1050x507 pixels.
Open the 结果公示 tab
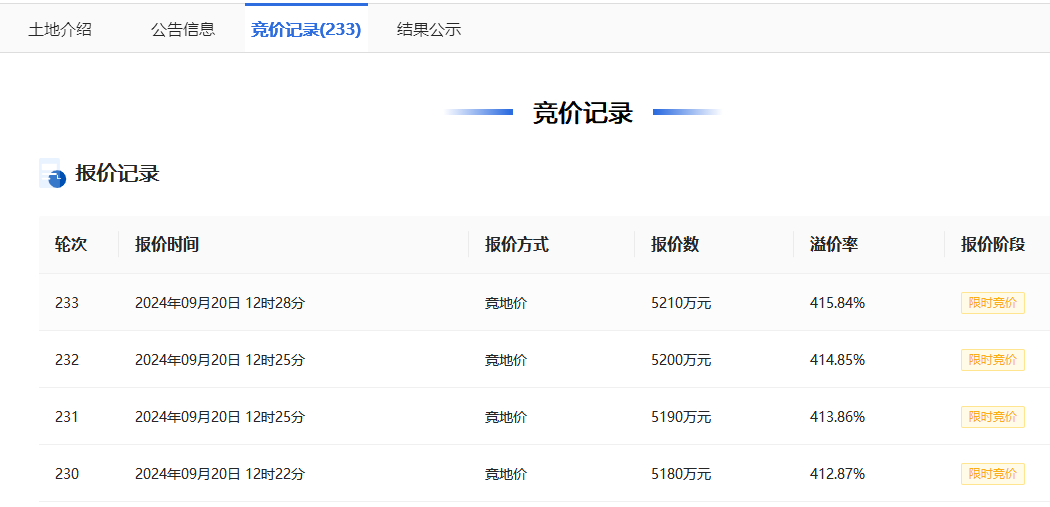(x=429, y=29)
